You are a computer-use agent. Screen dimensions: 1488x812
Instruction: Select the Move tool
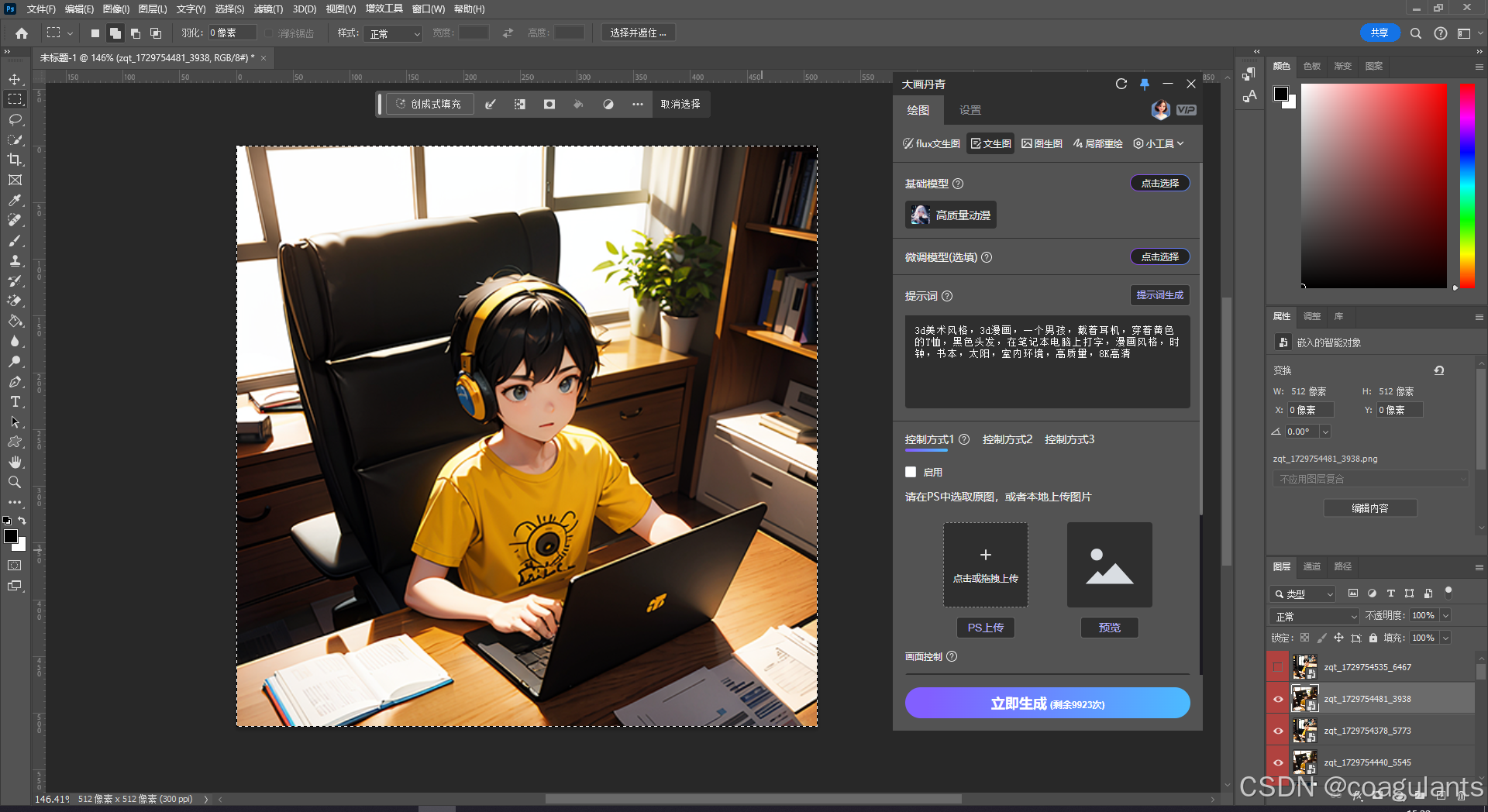click(x=15, y=79)
